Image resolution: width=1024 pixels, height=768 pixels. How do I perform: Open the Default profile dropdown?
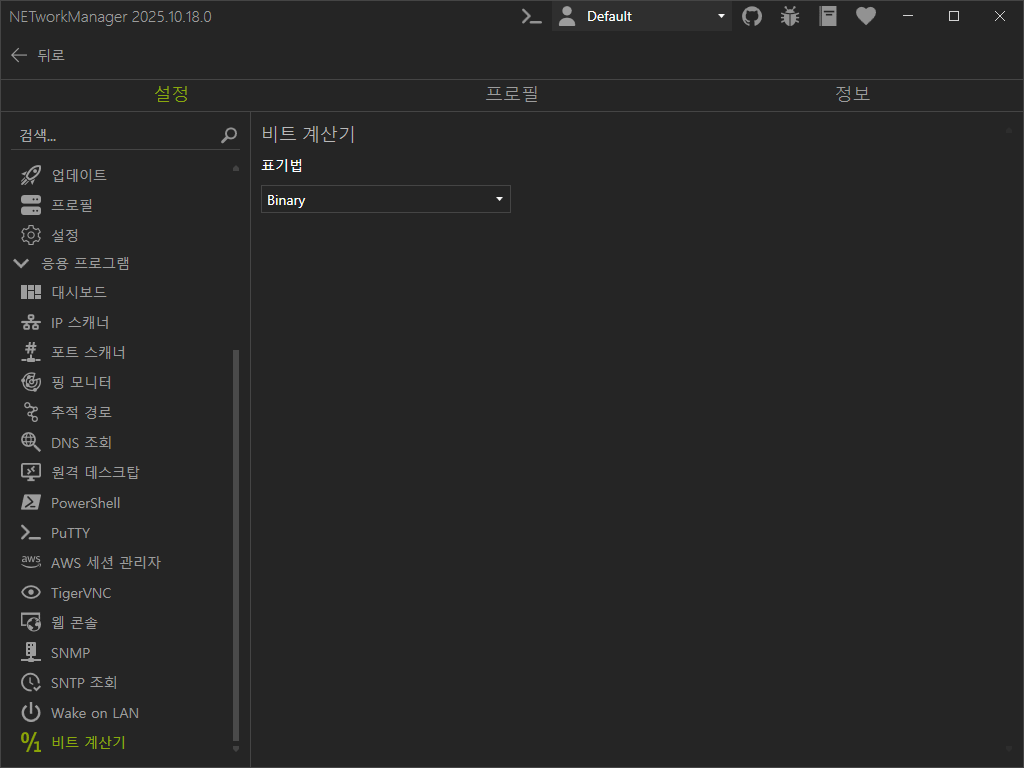pyautogui.click(x=641, y=16)
